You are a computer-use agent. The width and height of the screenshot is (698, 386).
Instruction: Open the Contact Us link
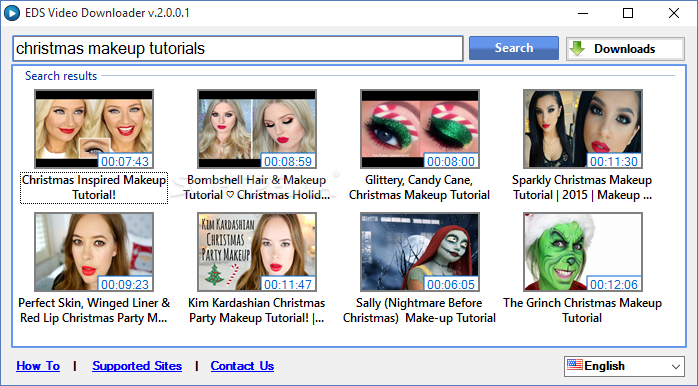(242, 366)
